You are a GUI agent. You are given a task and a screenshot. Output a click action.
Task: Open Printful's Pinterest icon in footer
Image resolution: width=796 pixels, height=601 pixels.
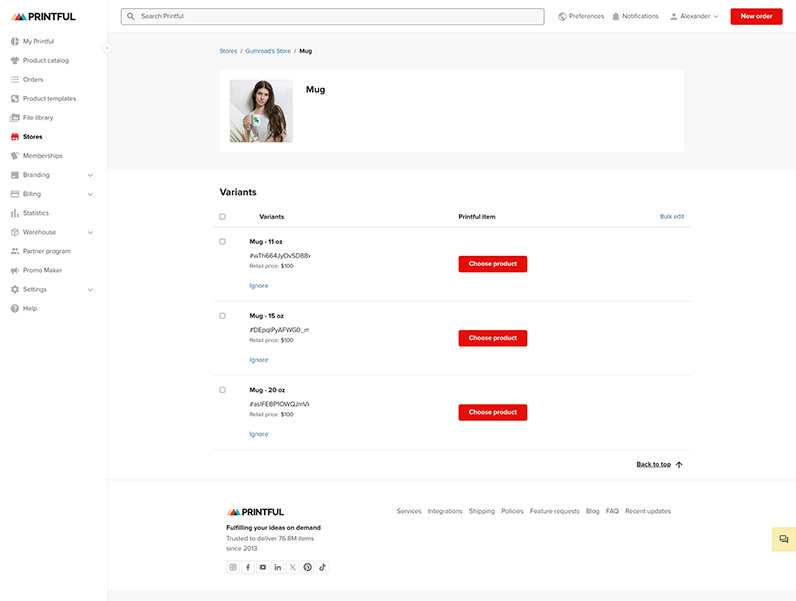click(x=308, y=567)
